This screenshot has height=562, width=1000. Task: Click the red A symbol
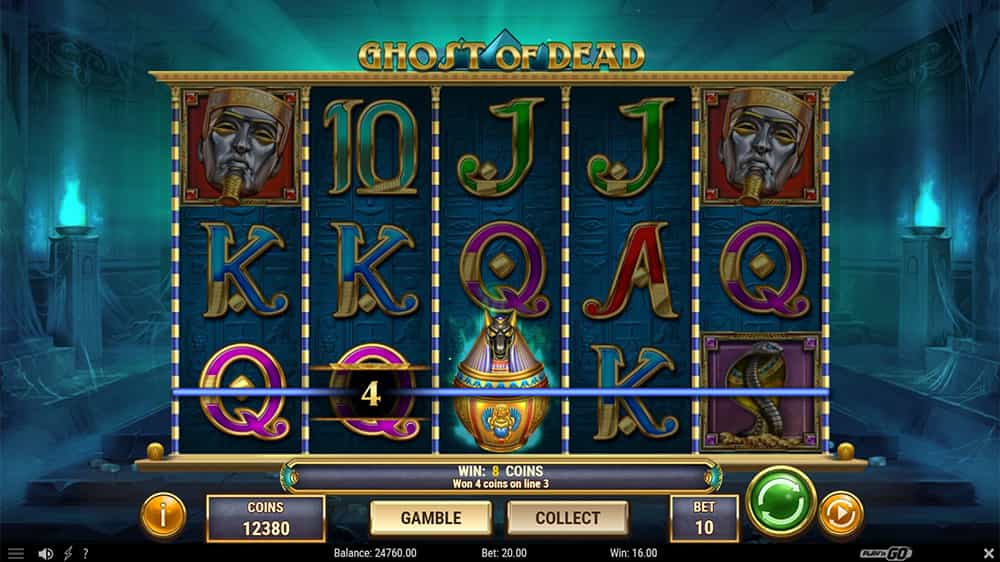630,270
